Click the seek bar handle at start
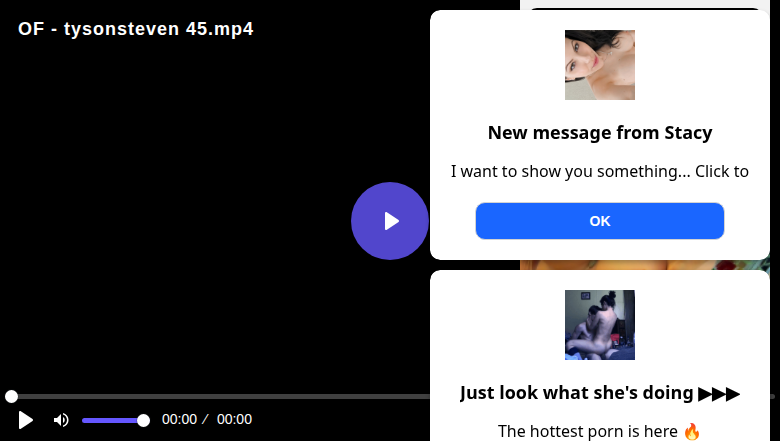 (11, 397)
